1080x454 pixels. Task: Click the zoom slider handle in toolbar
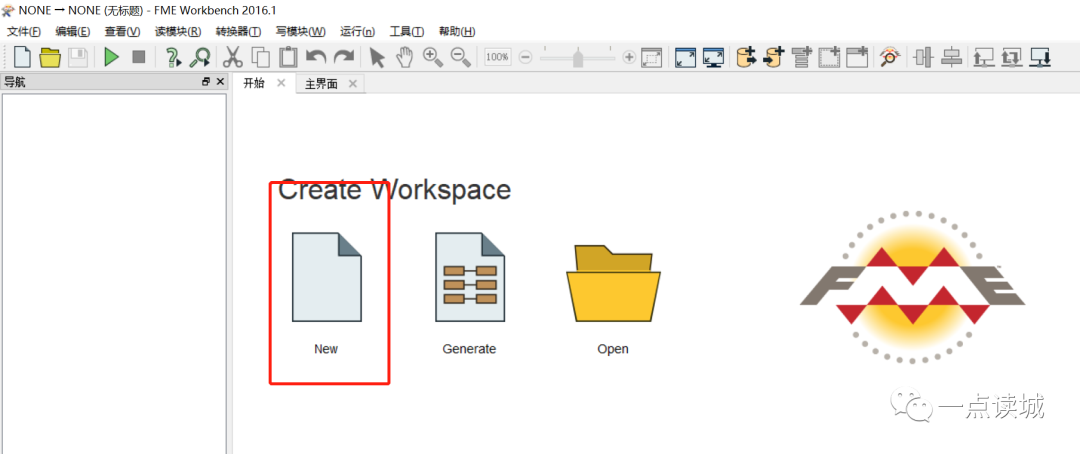(x=578, y=58)
